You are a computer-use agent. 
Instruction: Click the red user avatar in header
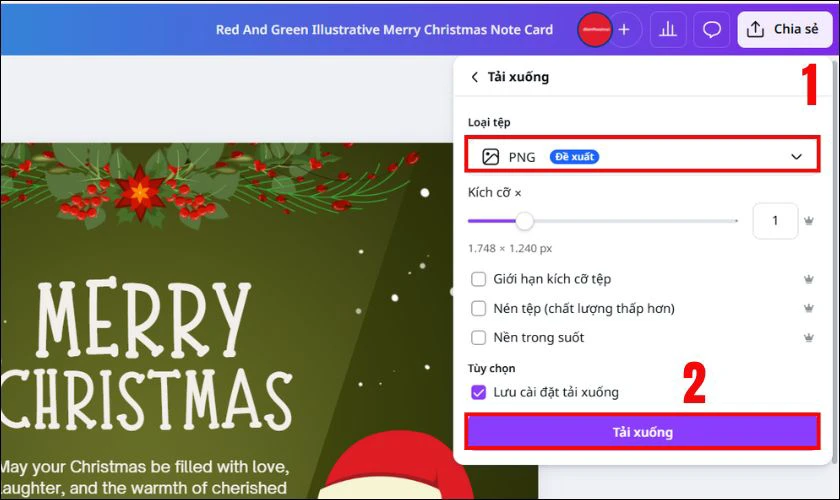594,29
